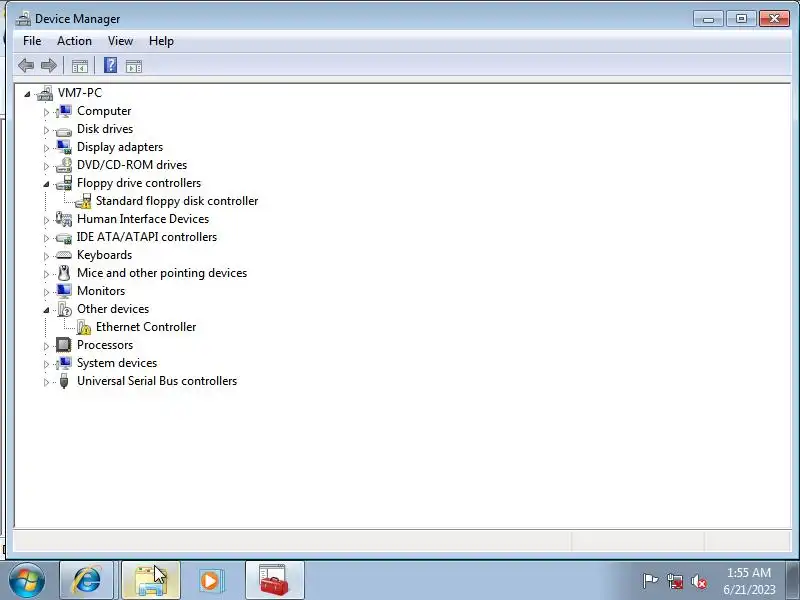Screen dimensions: 800x600
Task: Click the Disk drives category icon
Action: (x=64, y=130)
